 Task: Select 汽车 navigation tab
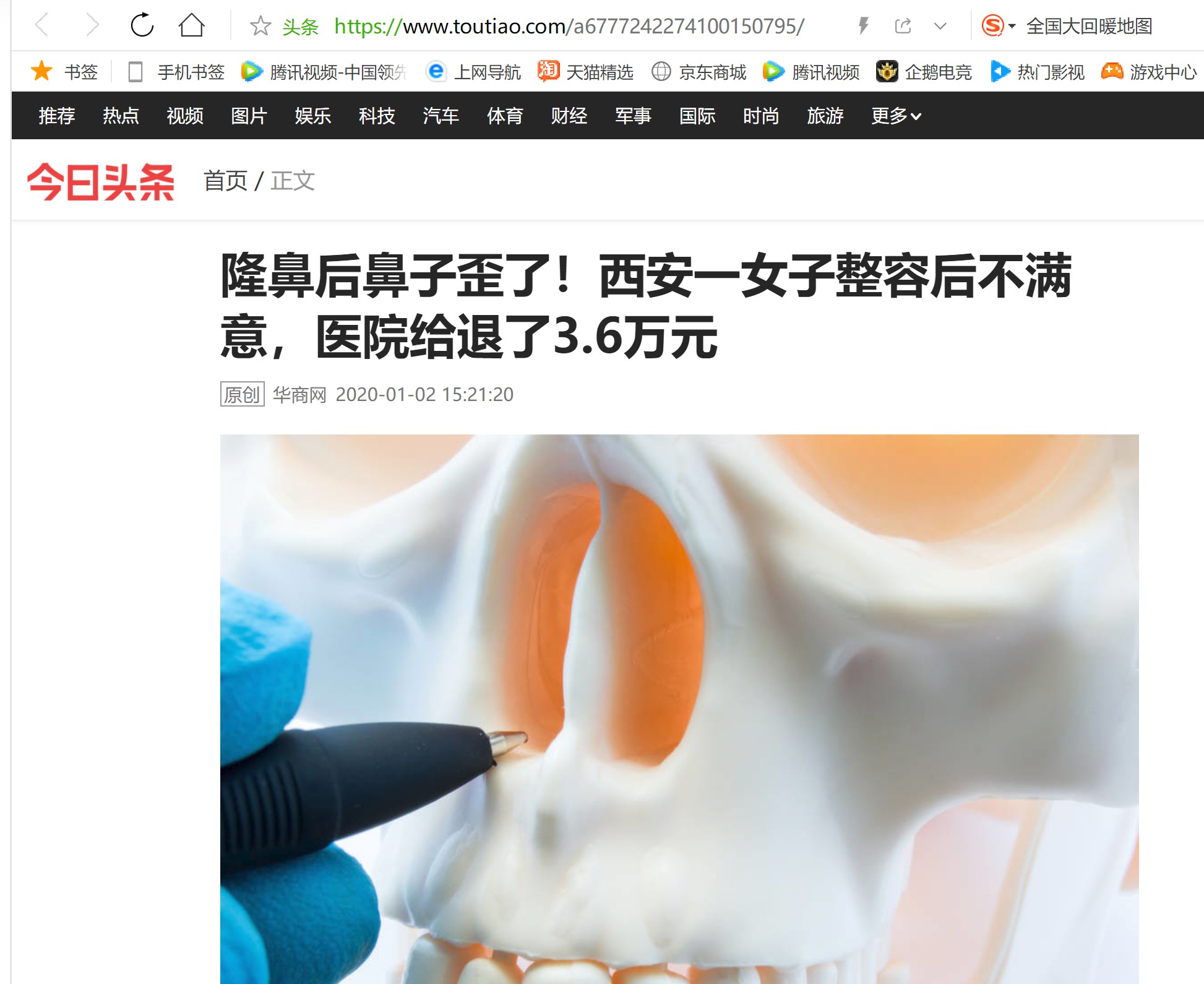pyautogui.click(x=441, y=116)
